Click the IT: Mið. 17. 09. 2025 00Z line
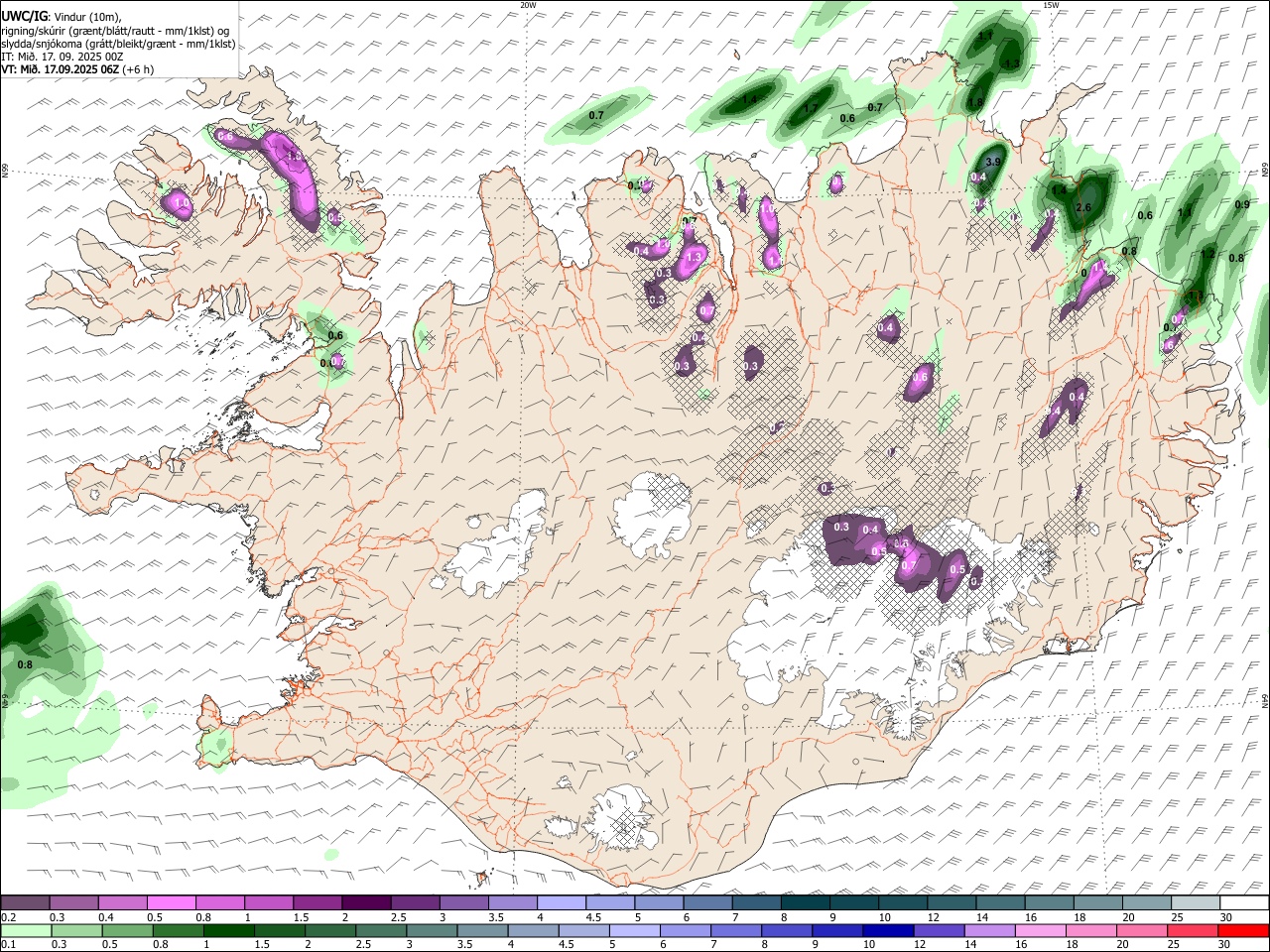Viewport: 1270px width, 952px height. (63, 57)
